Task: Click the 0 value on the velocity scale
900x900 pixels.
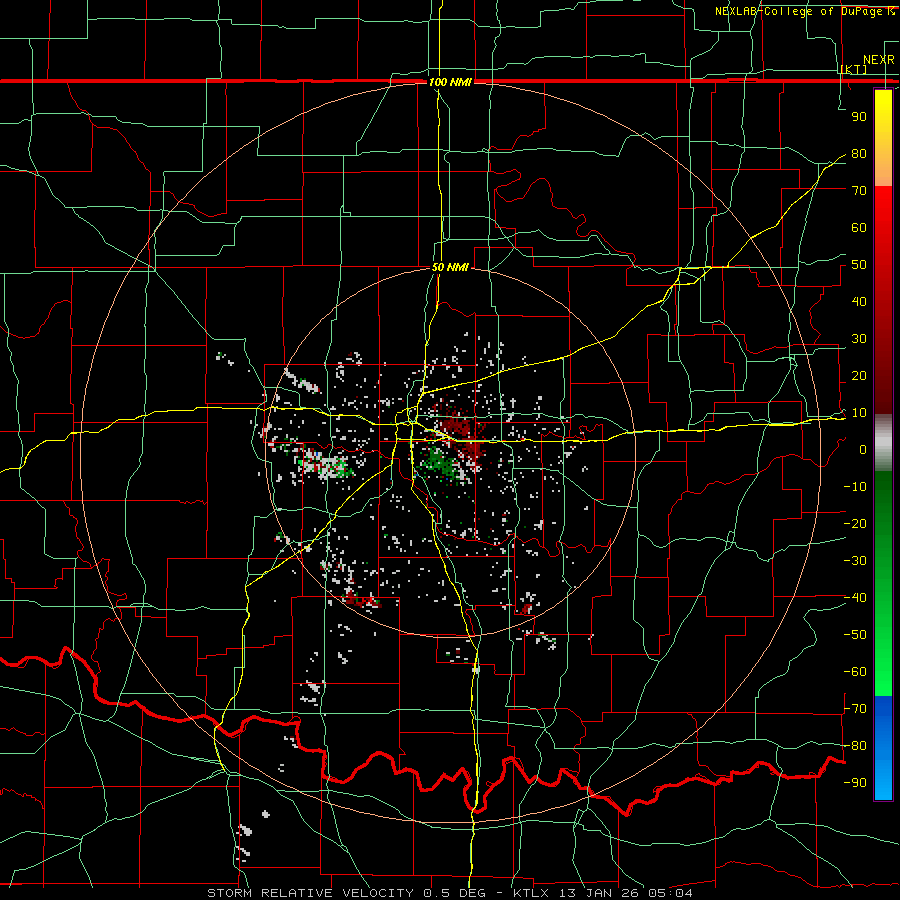Action: 863,450
